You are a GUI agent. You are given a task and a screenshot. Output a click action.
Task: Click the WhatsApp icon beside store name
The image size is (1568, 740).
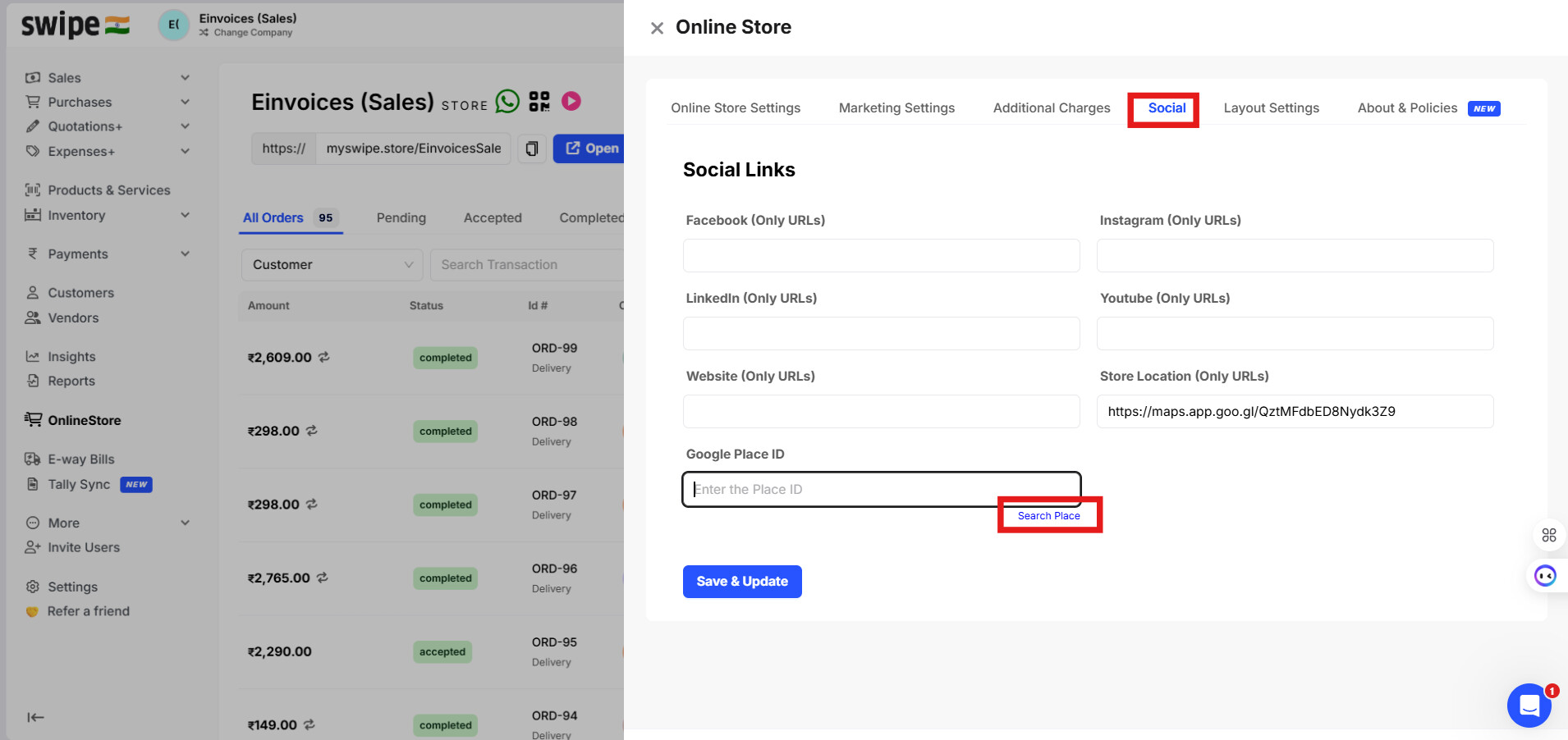tap(507, 102)
